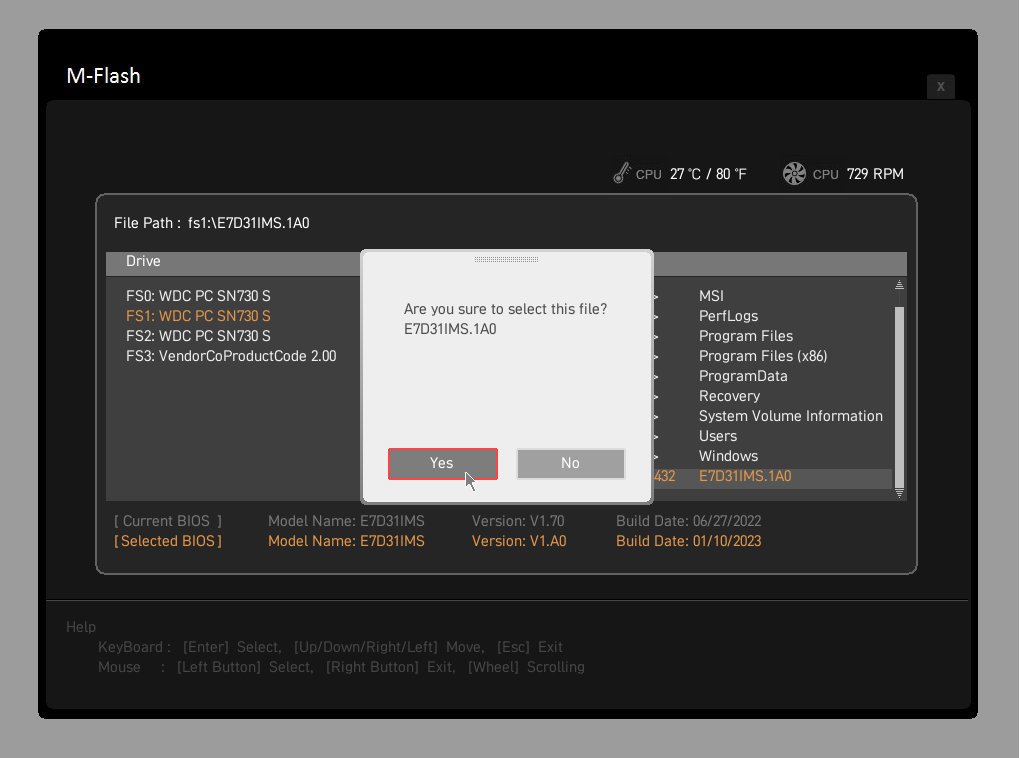The height and width of the screenshot is (758, 1020).
Task: Choose FS3: VendorCoProductCode 2.00 drive
Action: (x=231, y=356)
